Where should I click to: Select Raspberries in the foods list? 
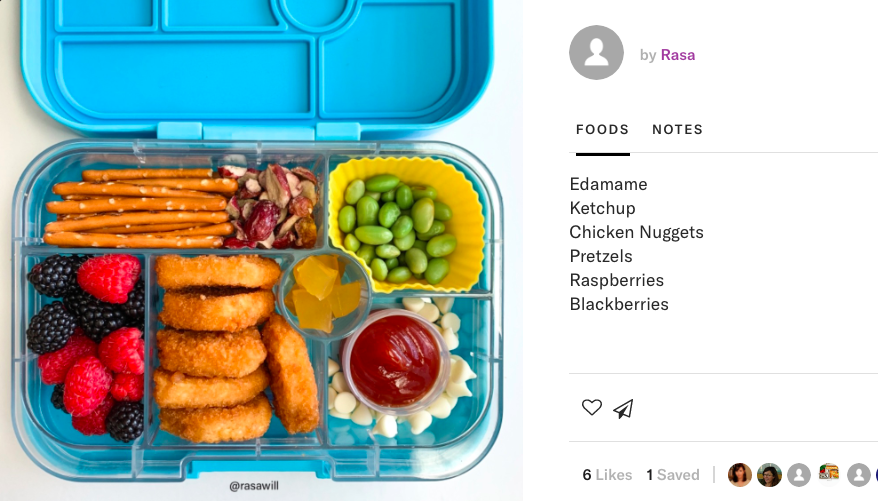pyautogui.click(x=617, y=280)
